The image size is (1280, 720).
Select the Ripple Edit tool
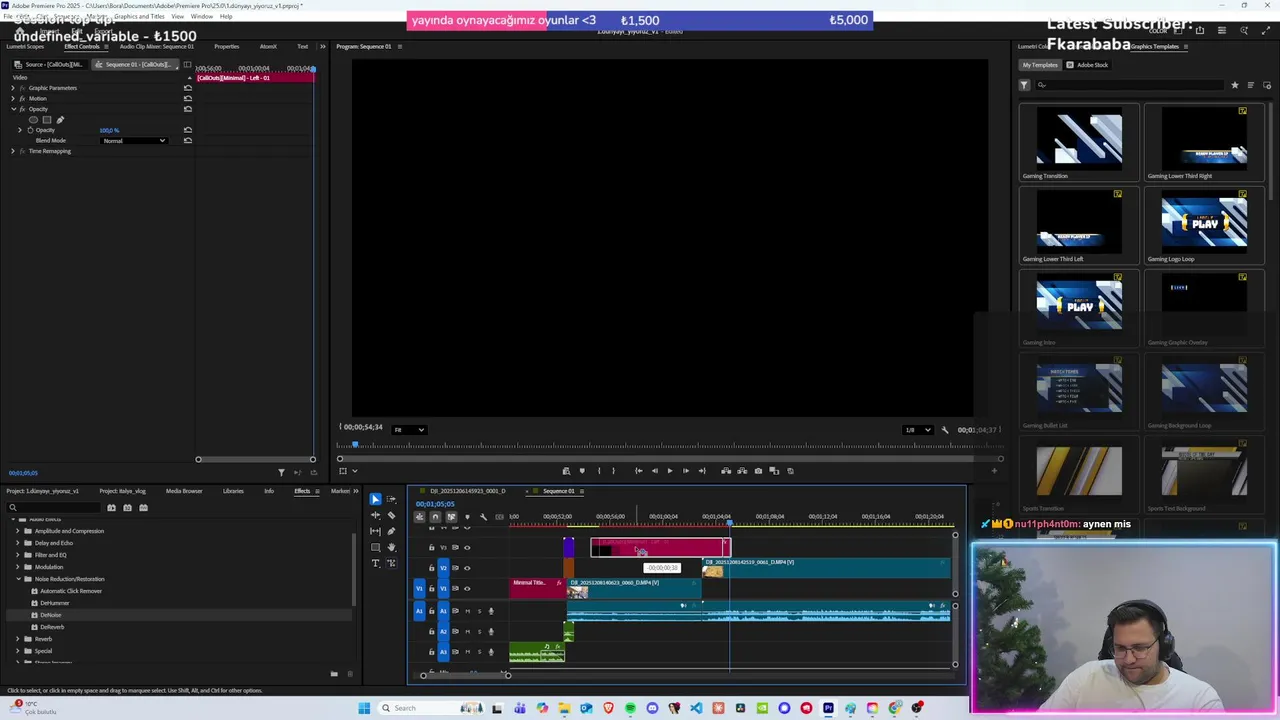pyautogui.click(x=375, y=515)
